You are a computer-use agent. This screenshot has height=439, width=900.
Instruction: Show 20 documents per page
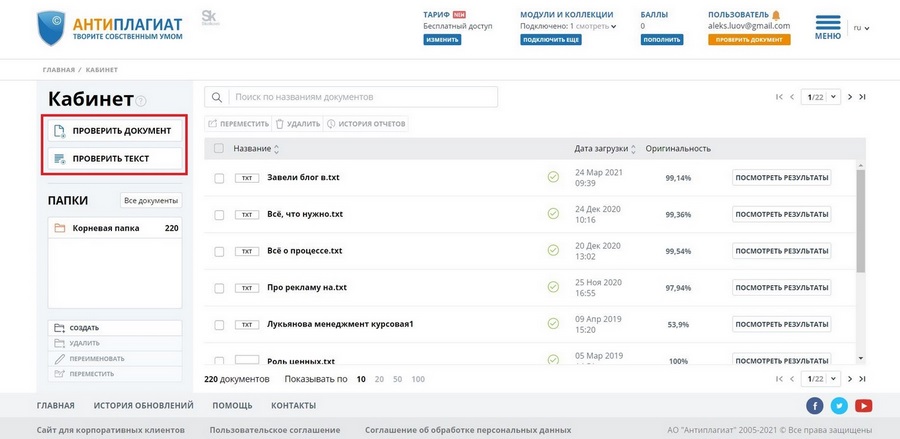(379, 379)
